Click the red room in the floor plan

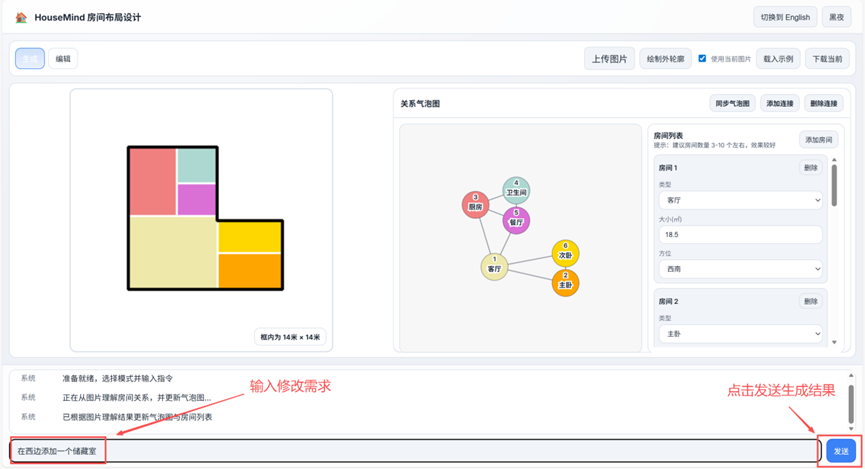click(152, 182)
